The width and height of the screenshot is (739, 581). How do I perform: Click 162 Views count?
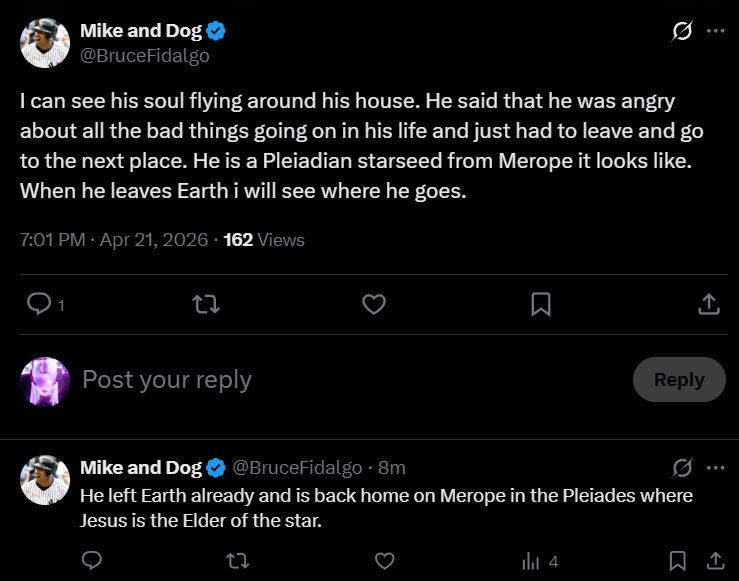264,240
